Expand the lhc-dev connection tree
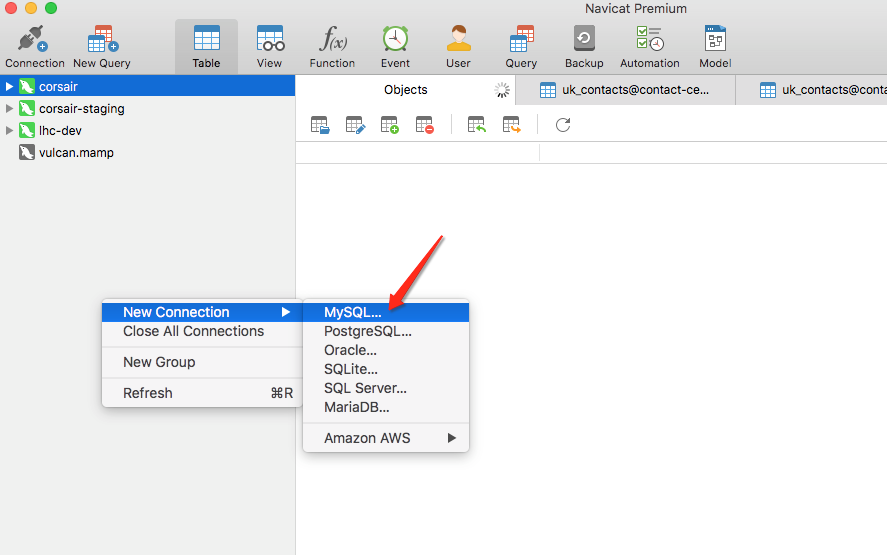Viewport: 887px width, 555px height. 9,131
